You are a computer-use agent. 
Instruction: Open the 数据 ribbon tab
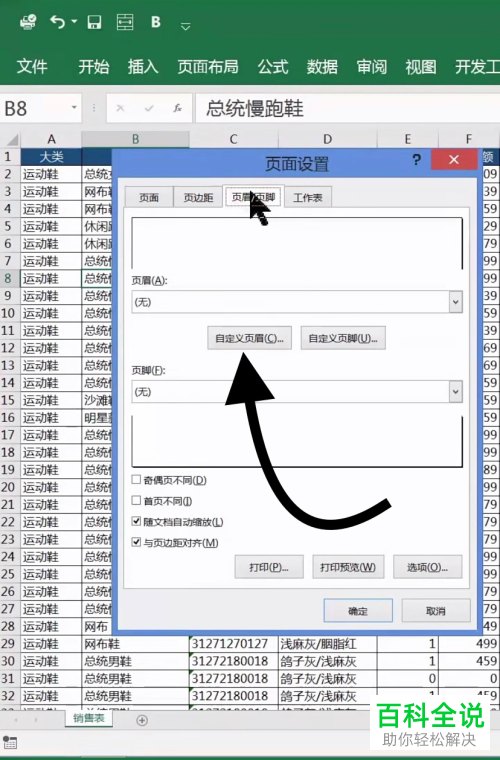tap(322, 66)
